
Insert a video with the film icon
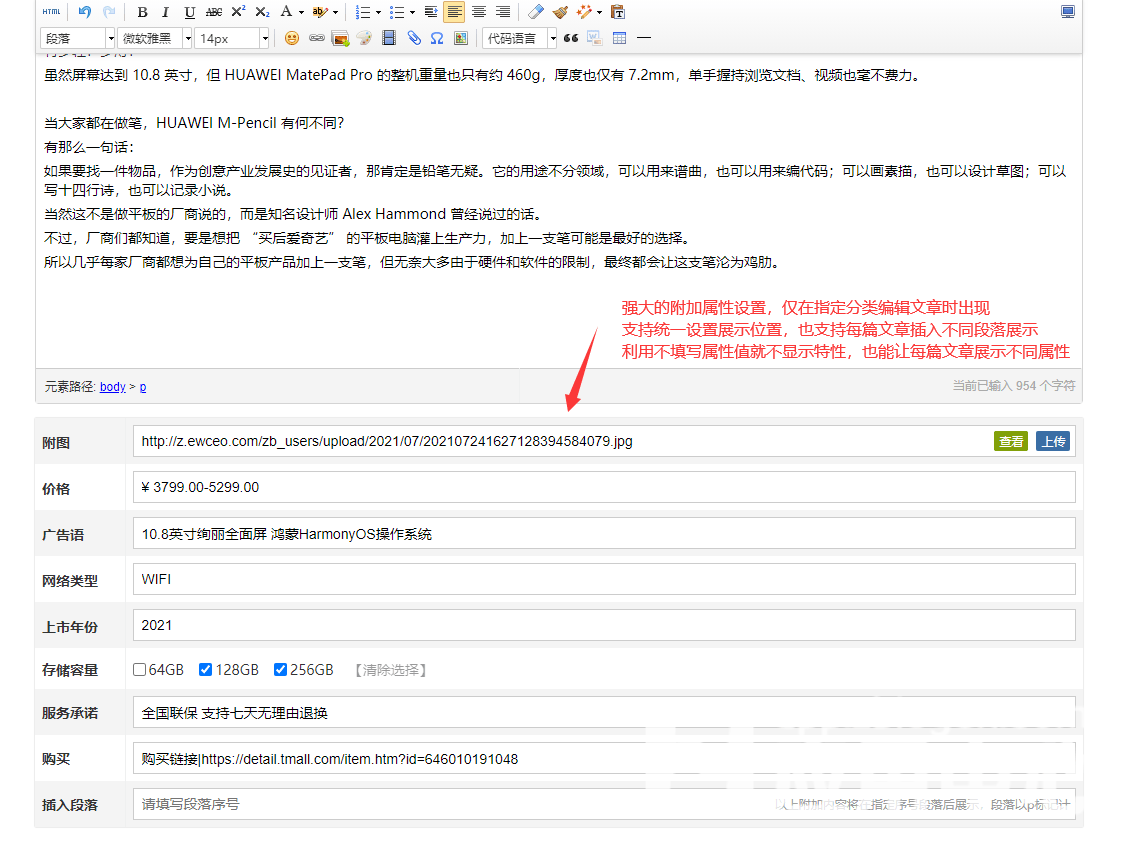pyautogui.click(x=389, y=38)
